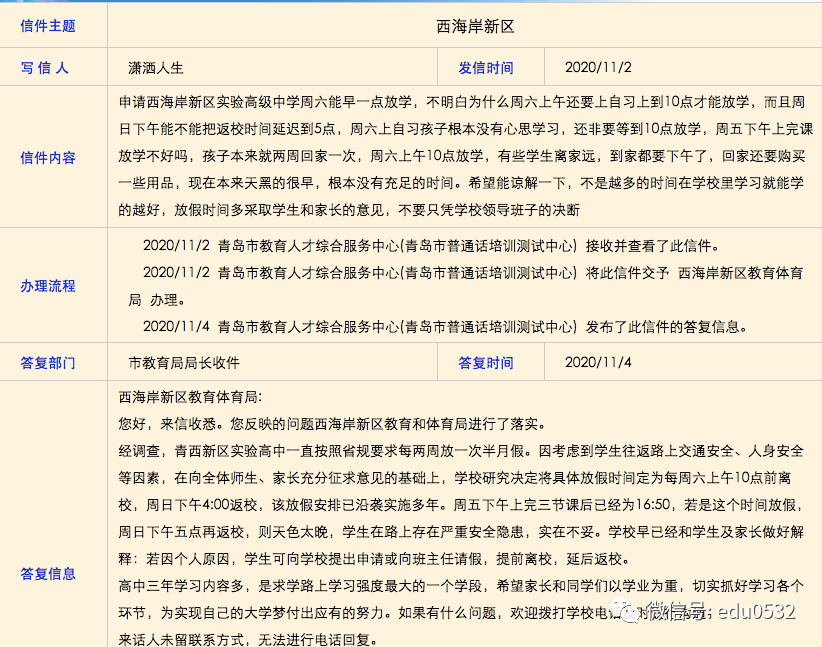
Task: Click the process entry containing 将此信件交予
Action: coord(473,273)
